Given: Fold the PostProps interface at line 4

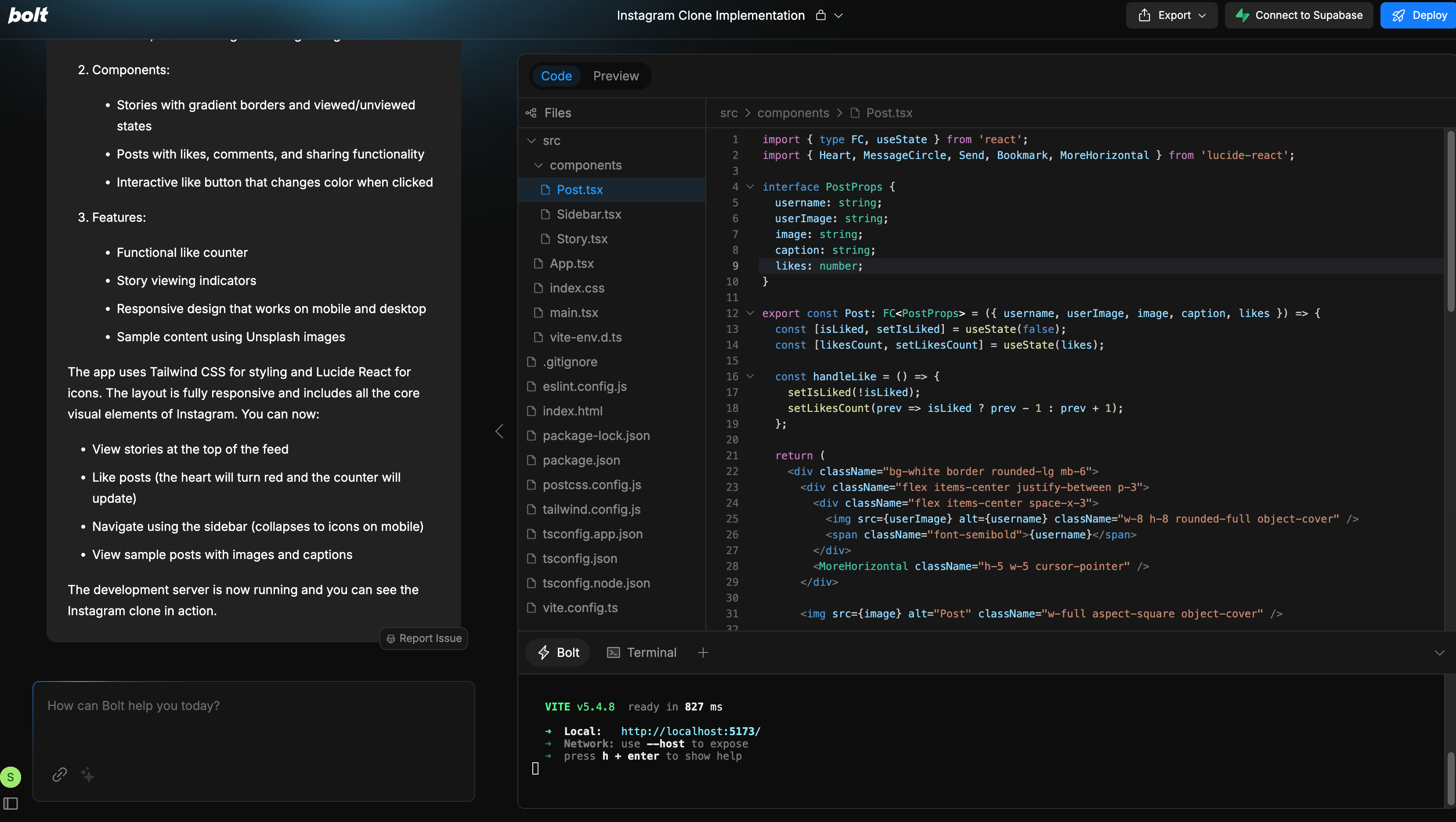Looking at the screenshot, I should pos(750,187).
